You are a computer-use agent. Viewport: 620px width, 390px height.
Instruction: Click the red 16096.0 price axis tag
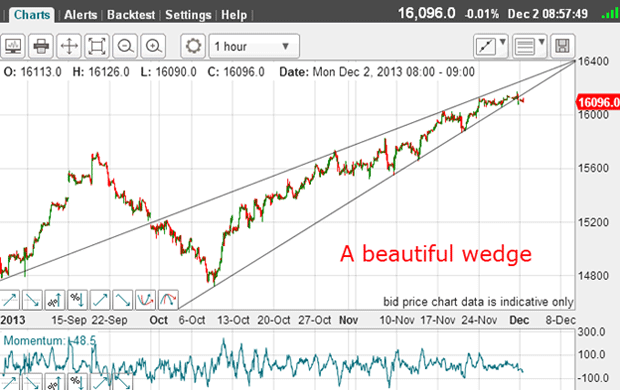598,102
